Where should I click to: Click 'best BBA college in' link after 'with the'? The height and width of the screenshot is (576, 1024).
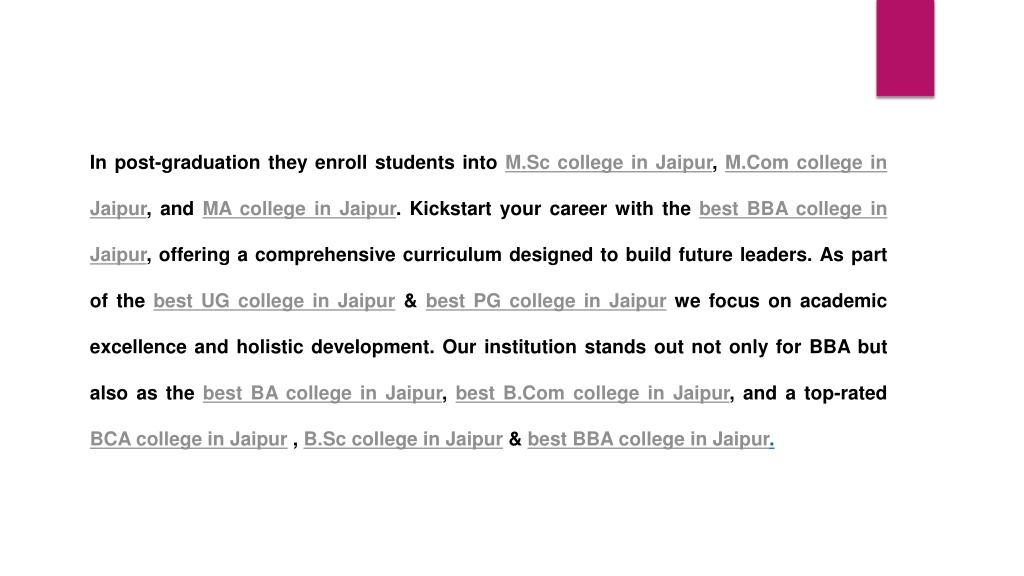(793, 209)
